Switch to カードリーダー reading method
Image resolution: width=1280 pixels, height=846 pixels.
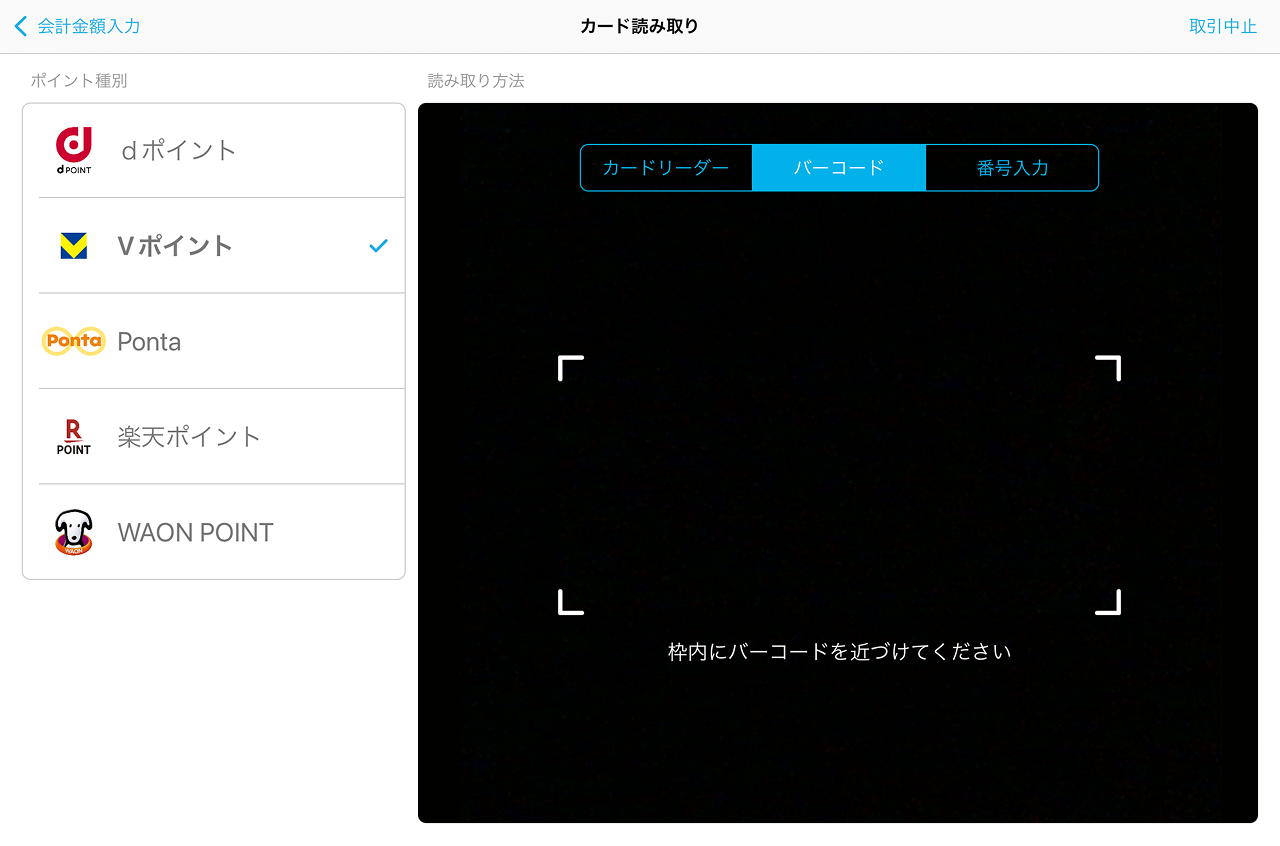(x=666, y=168)
